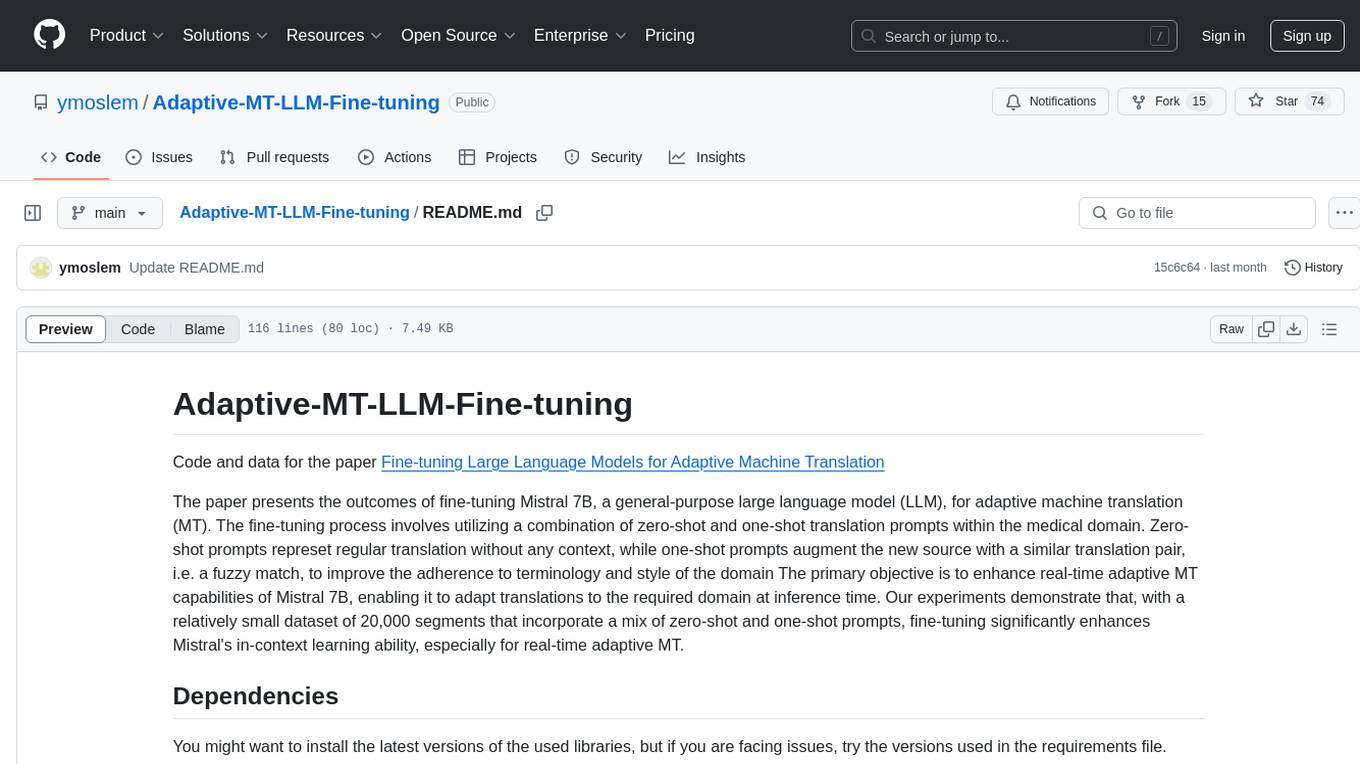Screen dimensions: 1360x764
Task: Open the Fine-tuning Large Language Models paper link
Action: [633, 462]
